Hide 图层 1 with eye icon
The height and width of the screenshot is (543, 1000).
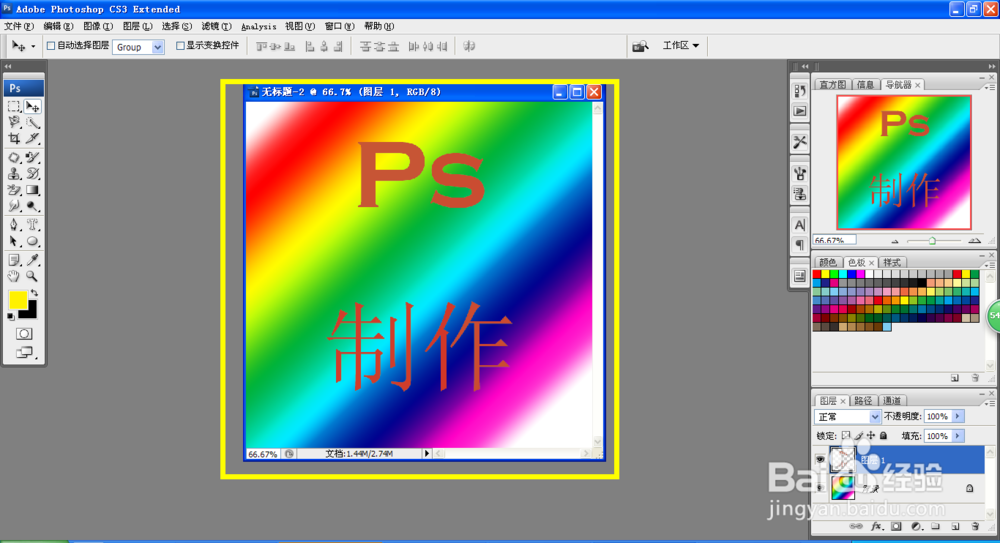821,459
